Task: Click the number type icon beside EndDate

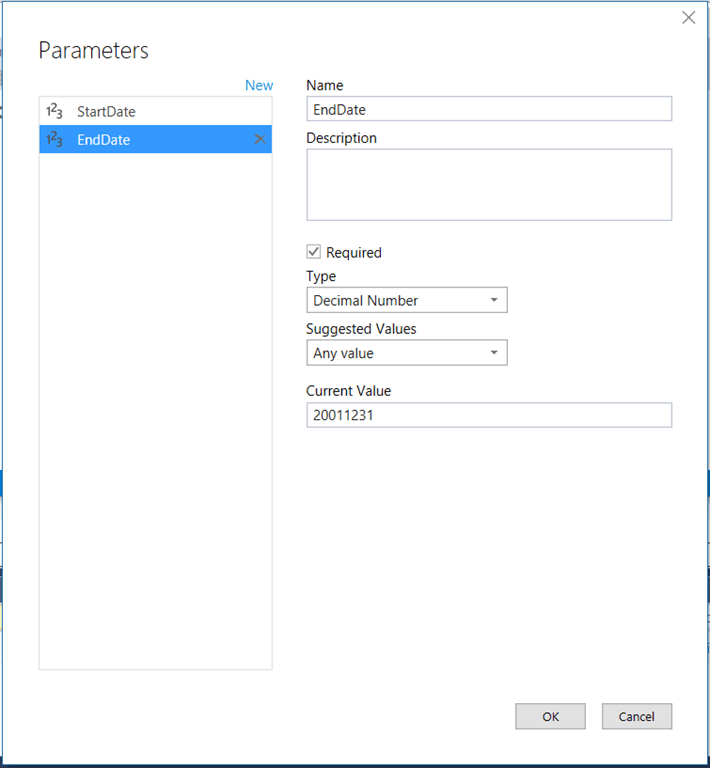Action: pyautogui.click(x=54, y=140)
